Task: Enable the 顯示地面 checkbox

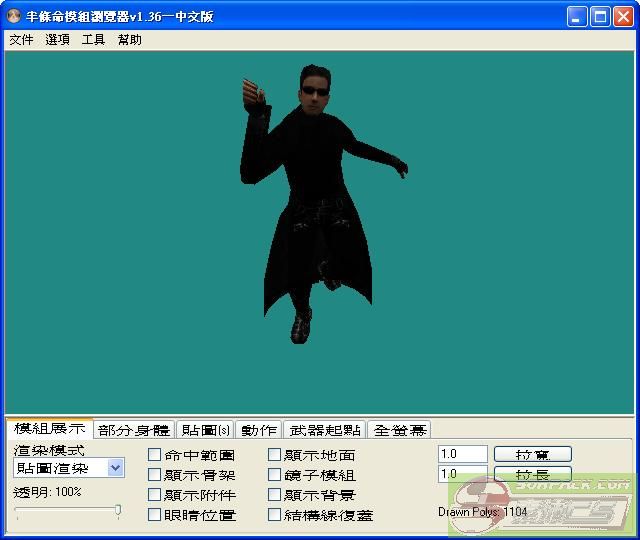Action: [275, 455]
